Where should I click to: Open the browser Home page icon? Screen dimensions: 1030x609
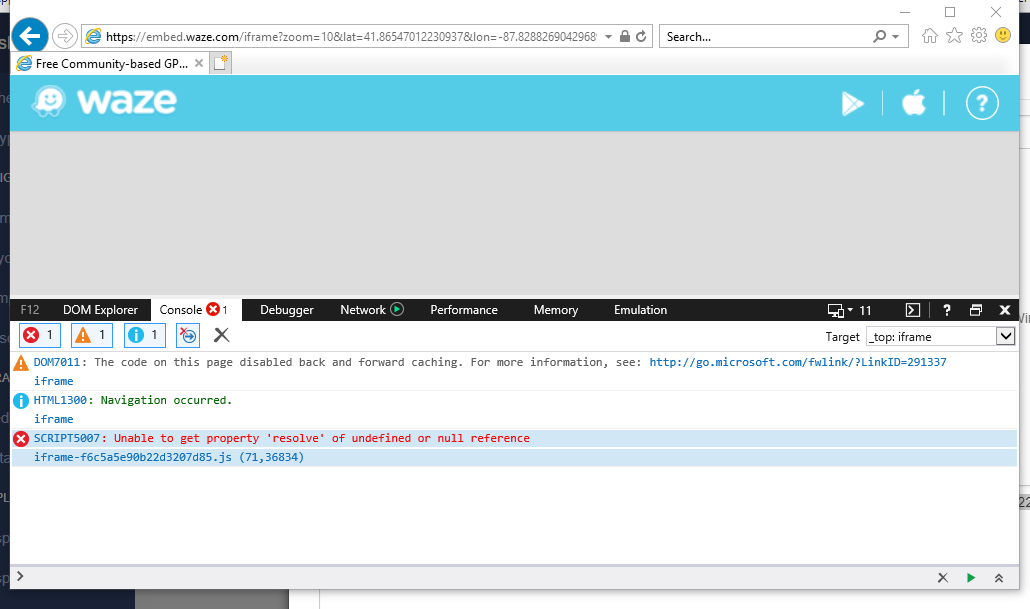coord(929,35)
